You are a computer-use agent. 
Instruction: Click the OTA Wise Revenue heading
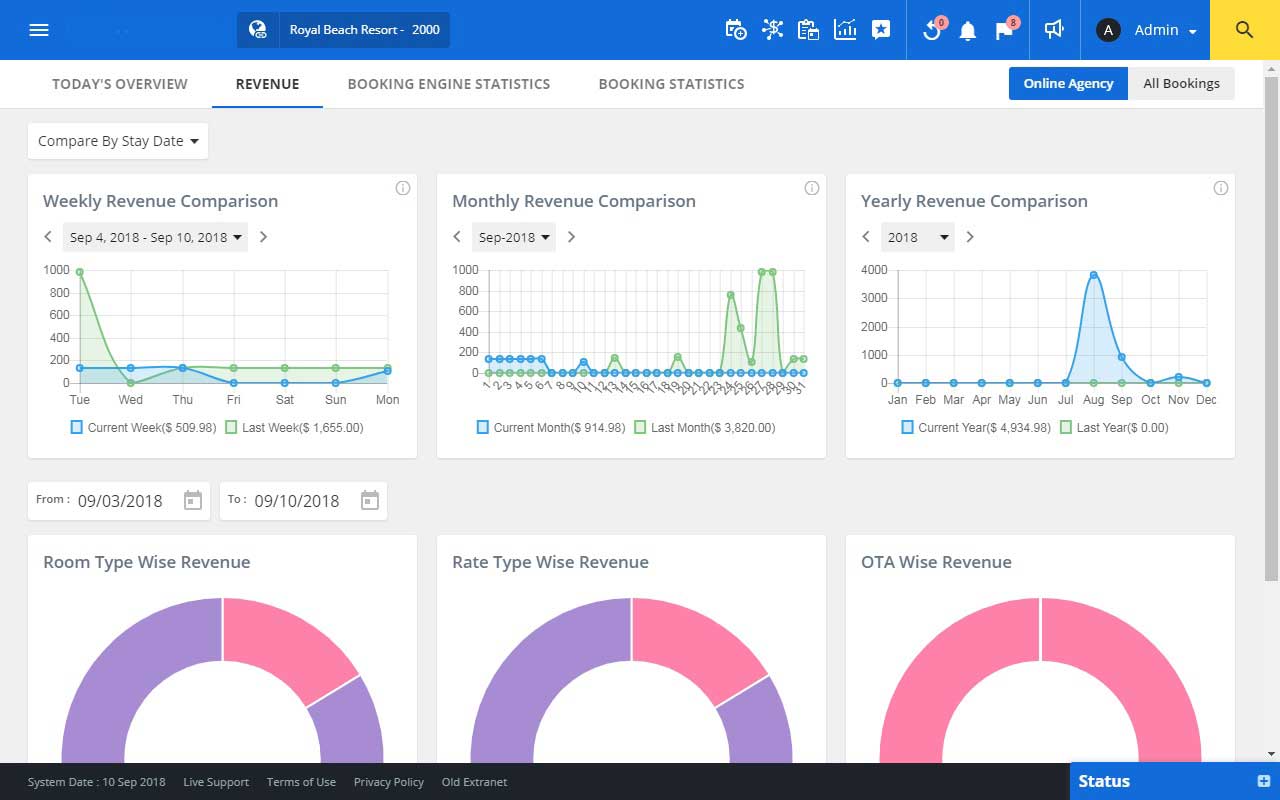(x=936, y=562)
